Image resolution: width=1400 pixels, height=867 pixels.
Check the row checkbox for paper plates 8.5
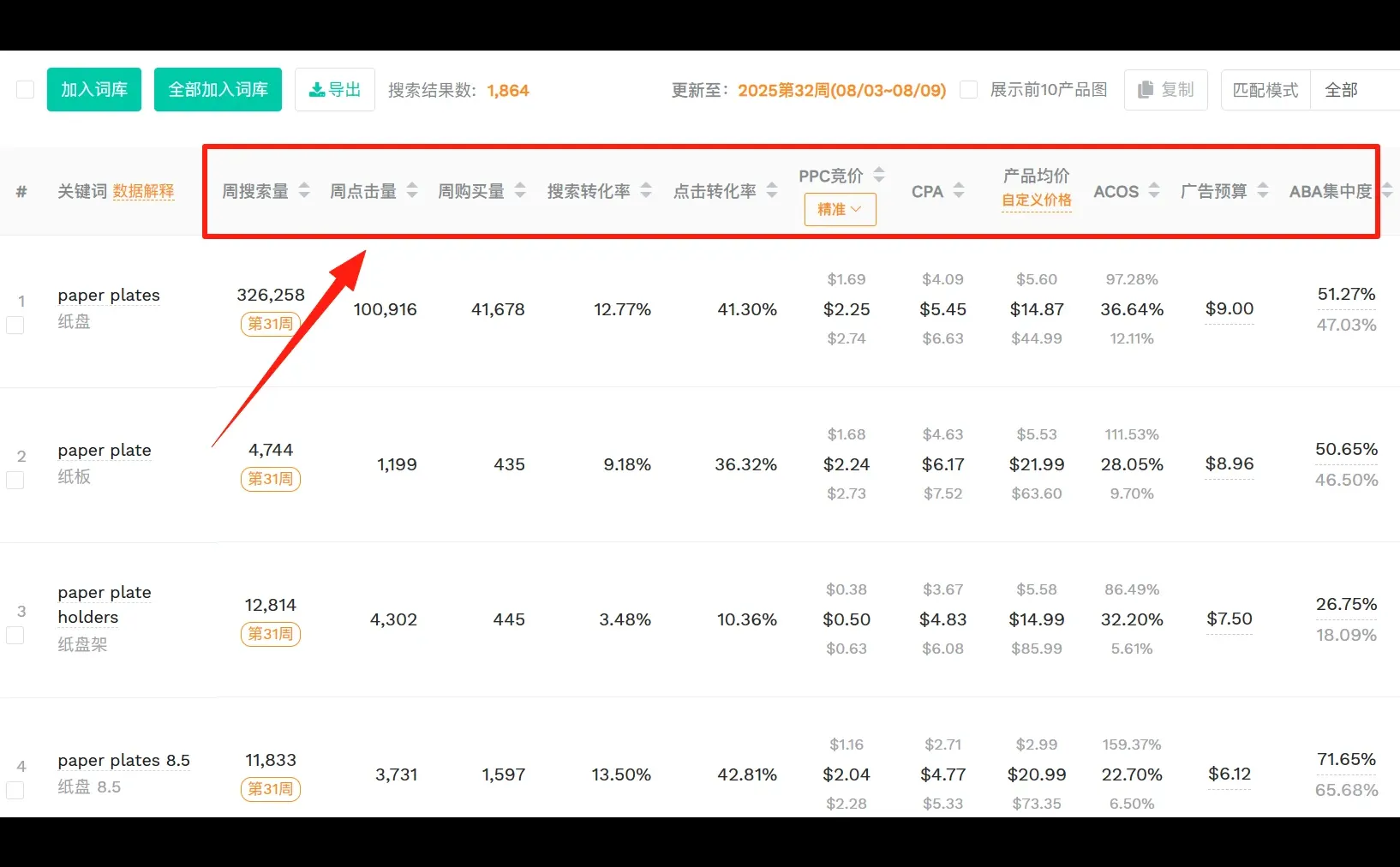click(x=15, y=791)
